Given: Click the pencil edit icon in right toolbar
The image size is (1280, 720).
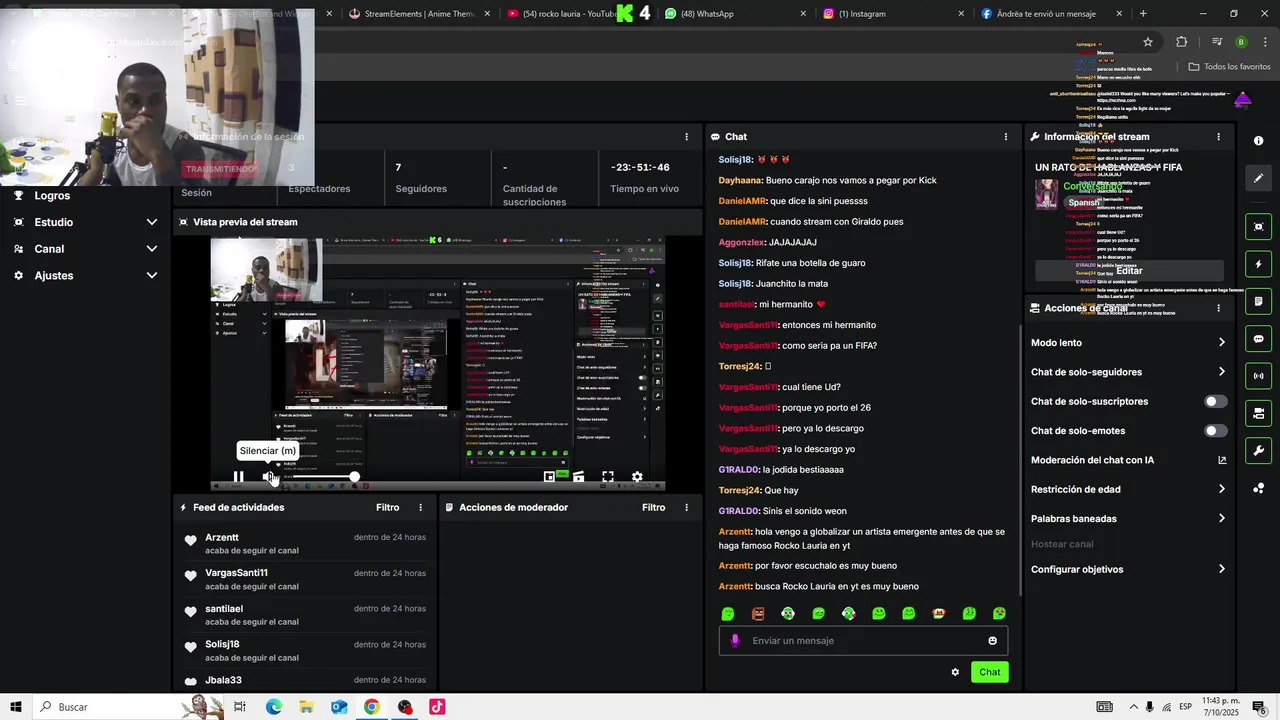Looking at the screenshot, I should 1259,178.
